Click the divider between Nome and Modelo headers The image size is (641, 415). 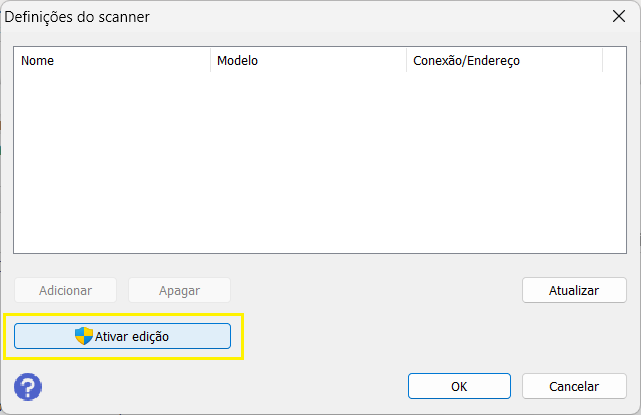211,60
